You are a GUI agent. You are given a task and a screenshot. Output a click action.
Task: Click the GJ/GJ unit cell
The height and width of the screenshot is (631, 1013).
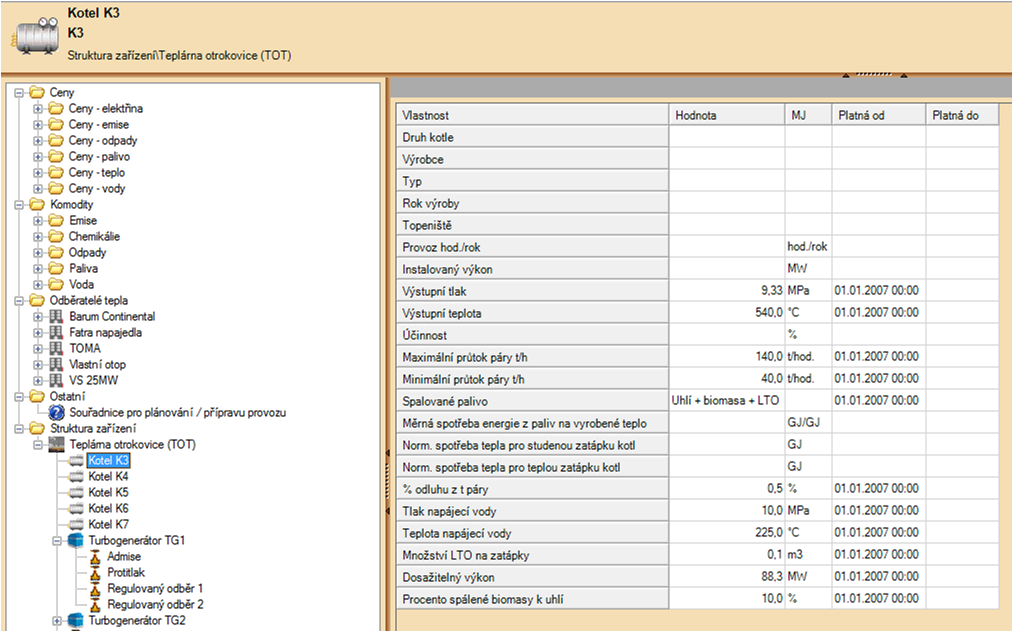(809, 423)
